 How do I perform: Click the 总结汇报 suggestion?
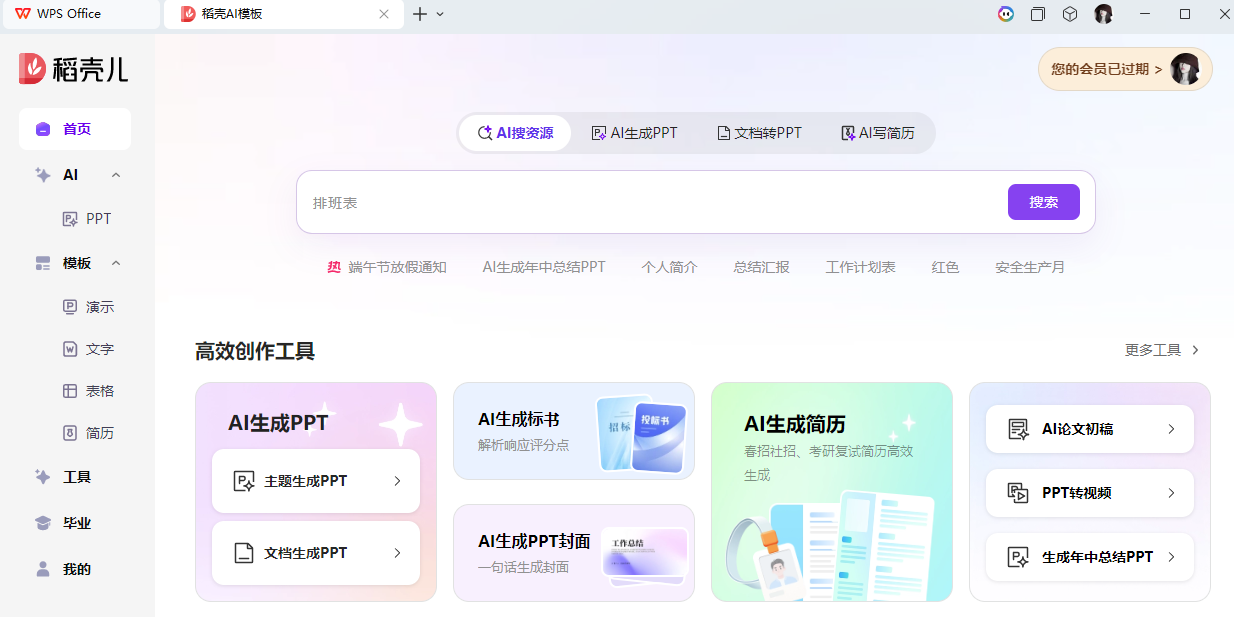coord(761,267)
